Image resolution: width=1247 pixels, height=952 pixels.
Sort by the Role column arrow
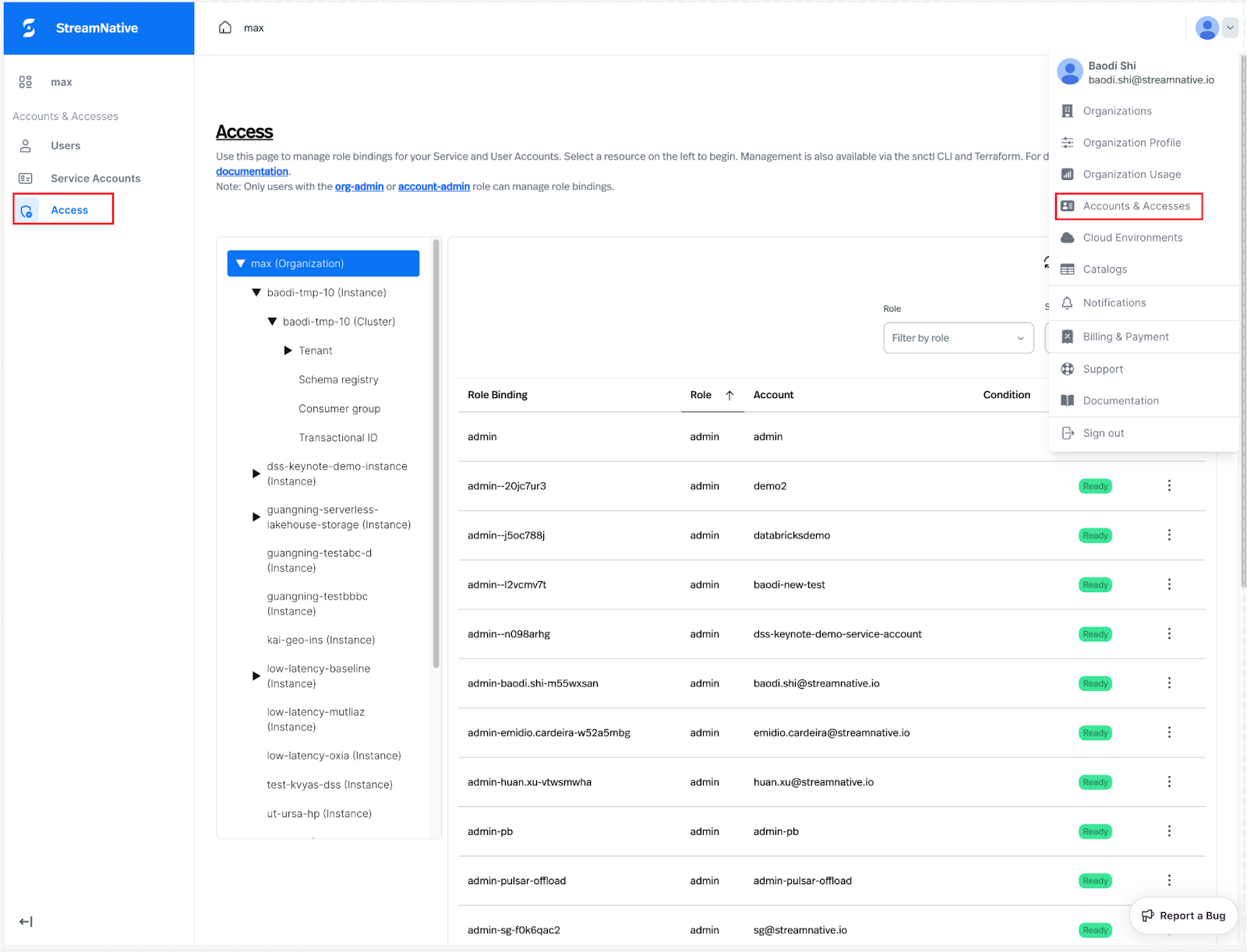coord(729,395)
